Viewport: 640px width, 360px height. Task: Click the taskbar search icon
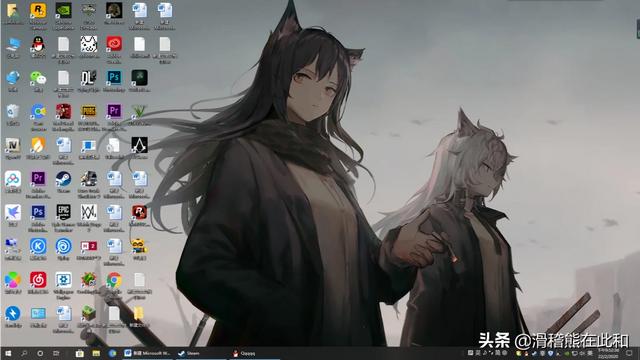point(24,353)
